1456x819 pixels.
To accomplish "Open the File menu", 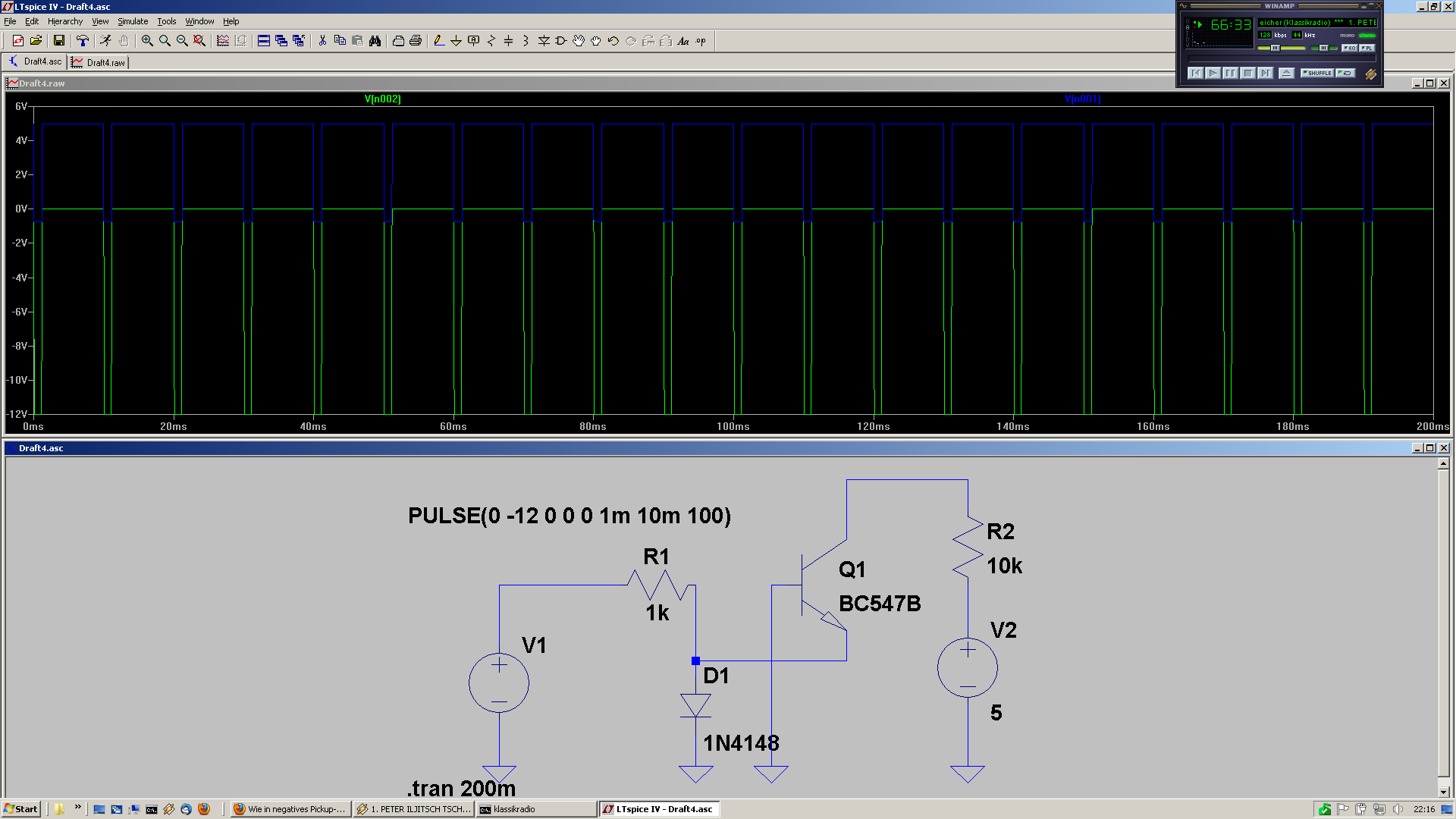I will coord(10,21).
